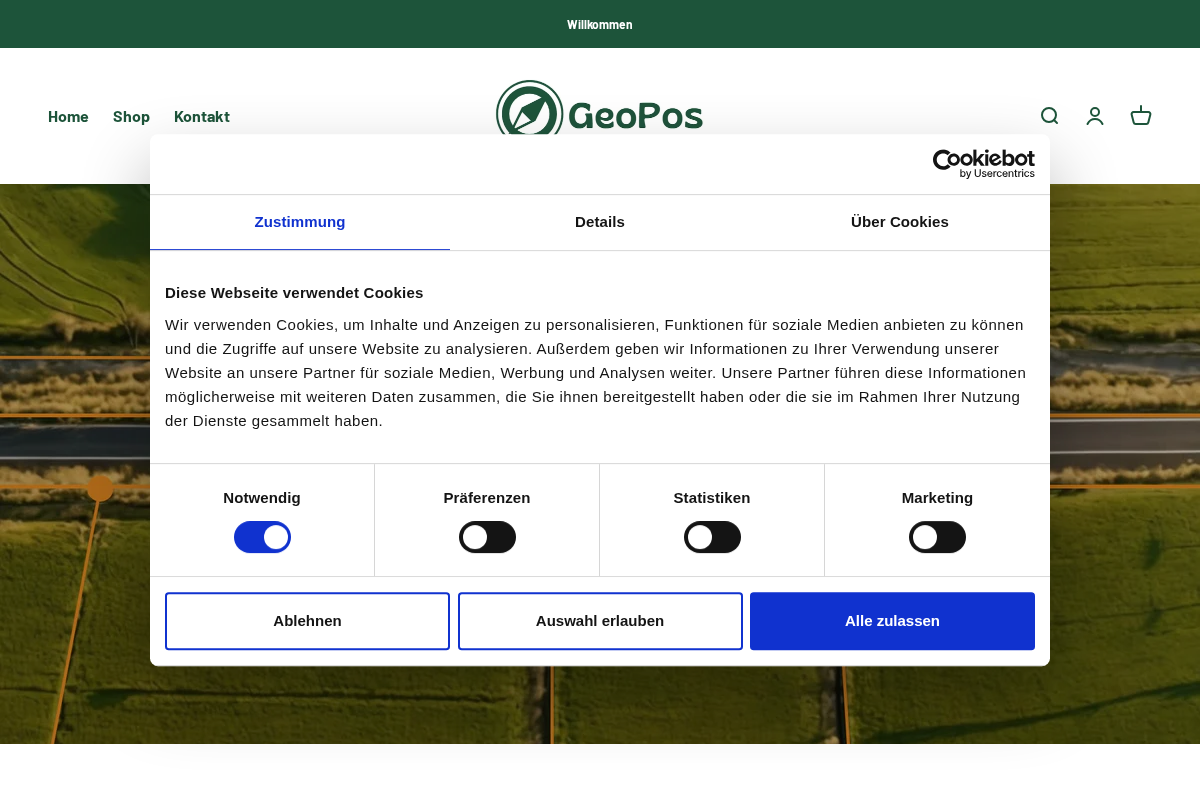Open the Über Cookies tab
Viewport: 1200px width, 800px height.
click(x=899, y=222)
